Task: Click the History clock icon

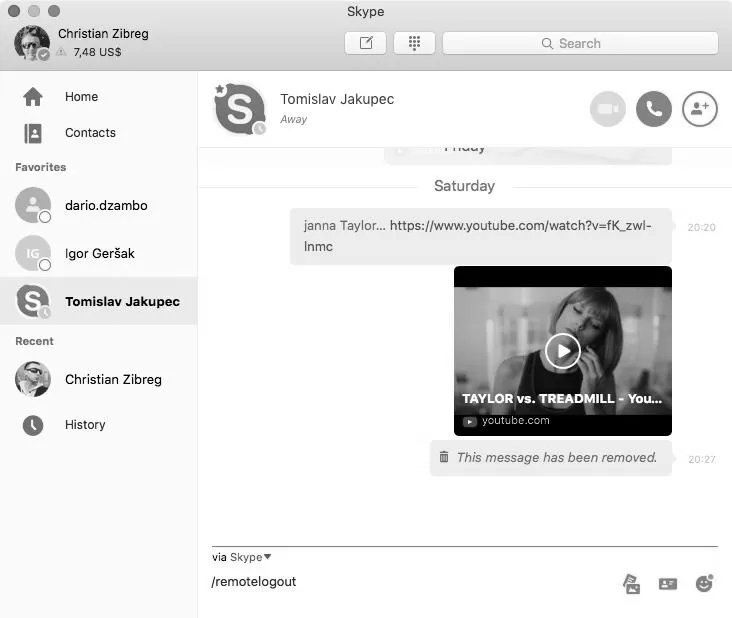Action: tap(33, 425)
